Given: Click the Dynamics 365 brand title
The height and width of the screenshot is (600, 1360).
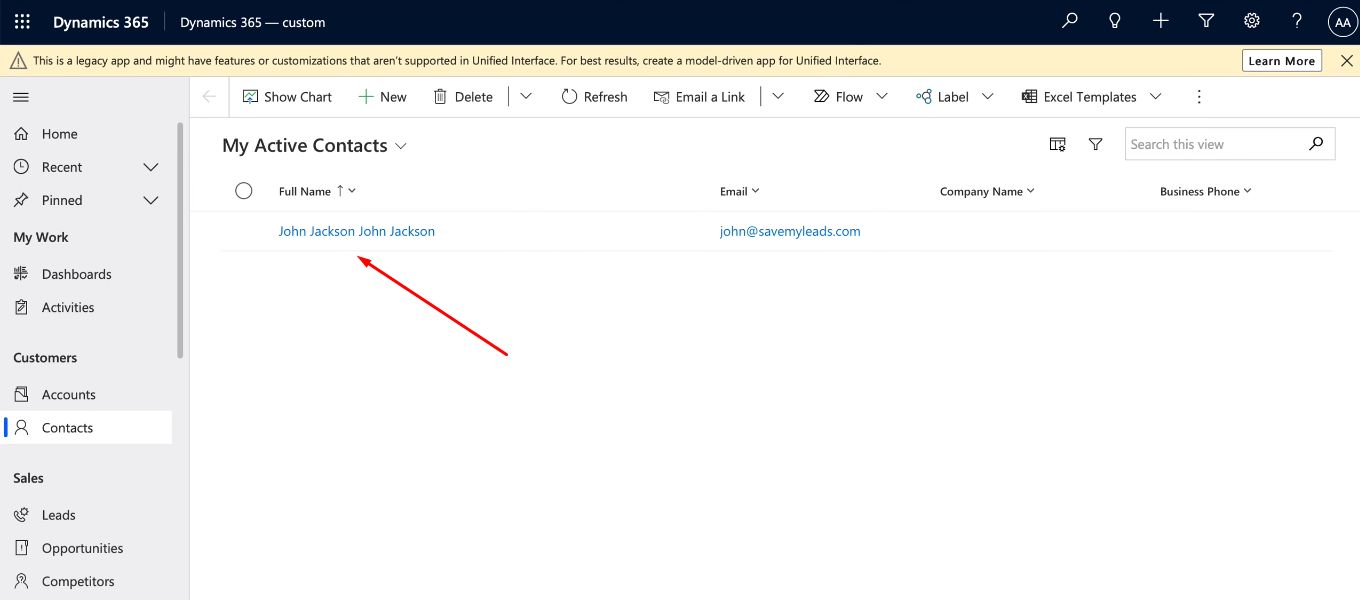Looking at the screenshot, I should (101, 22).
